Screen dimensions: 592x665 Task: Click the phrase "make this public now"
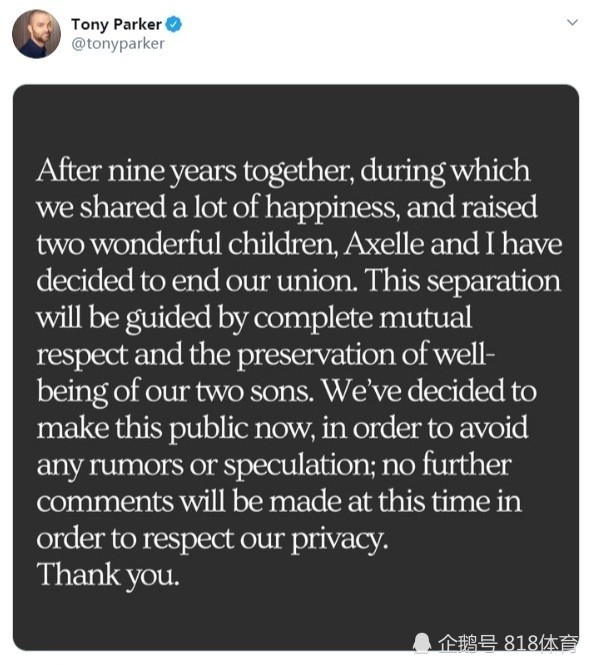click(x=176, y=428)
